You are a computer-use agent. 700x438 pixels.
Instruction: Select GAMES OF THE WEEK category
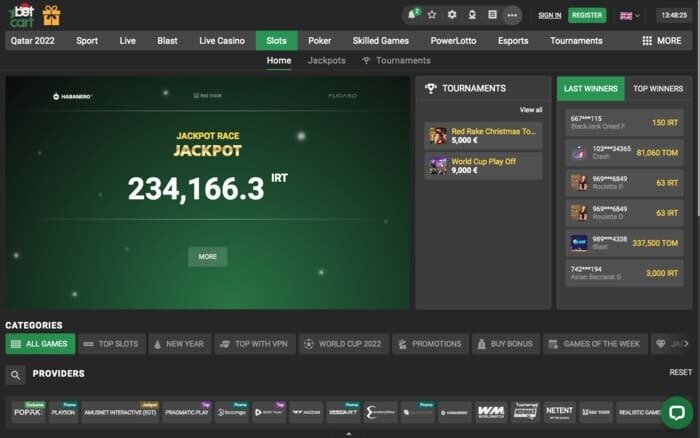point(596,344)
